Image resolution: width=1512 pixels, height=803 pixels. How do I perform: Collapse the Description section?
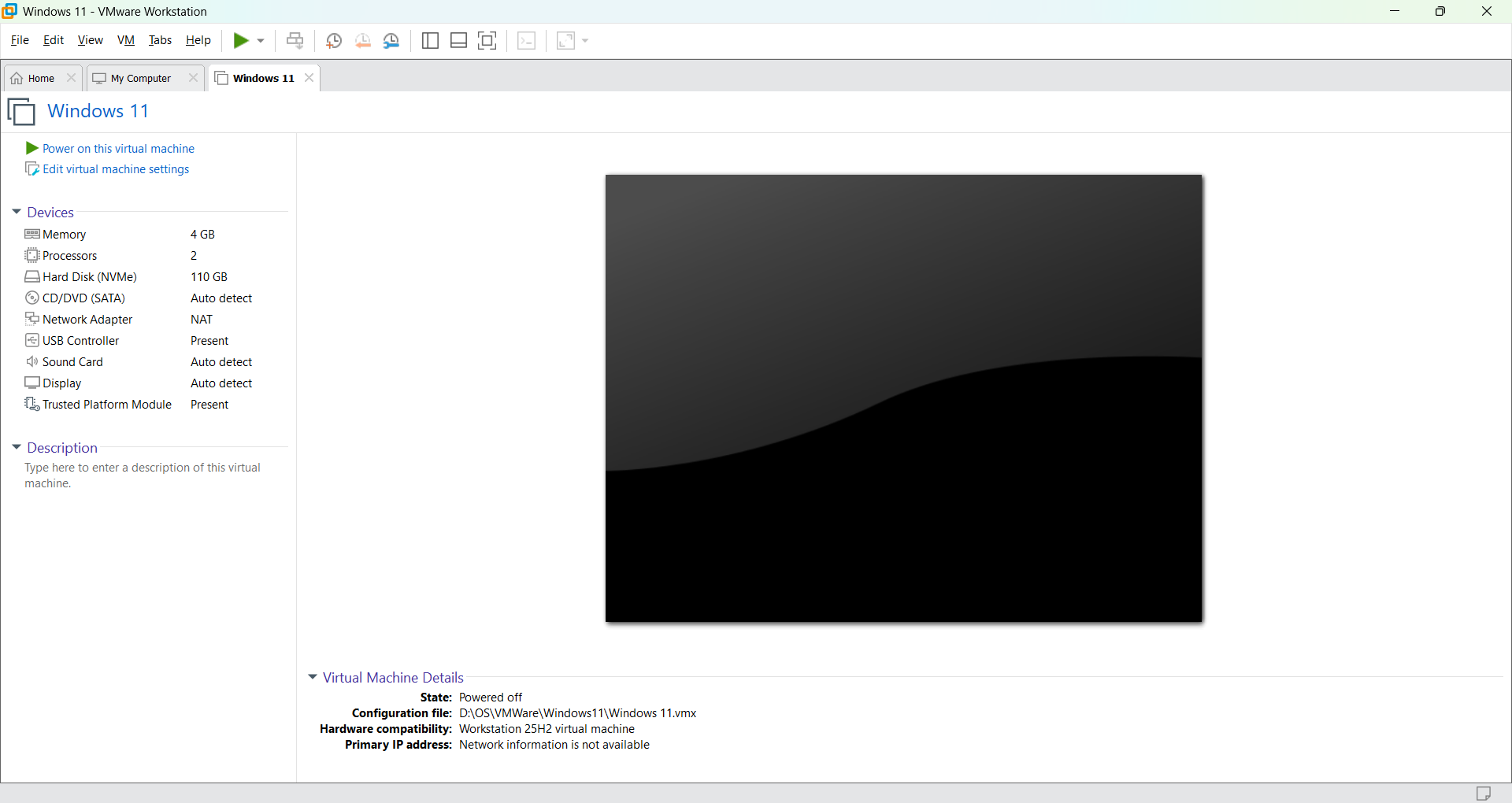click(17, 447)
